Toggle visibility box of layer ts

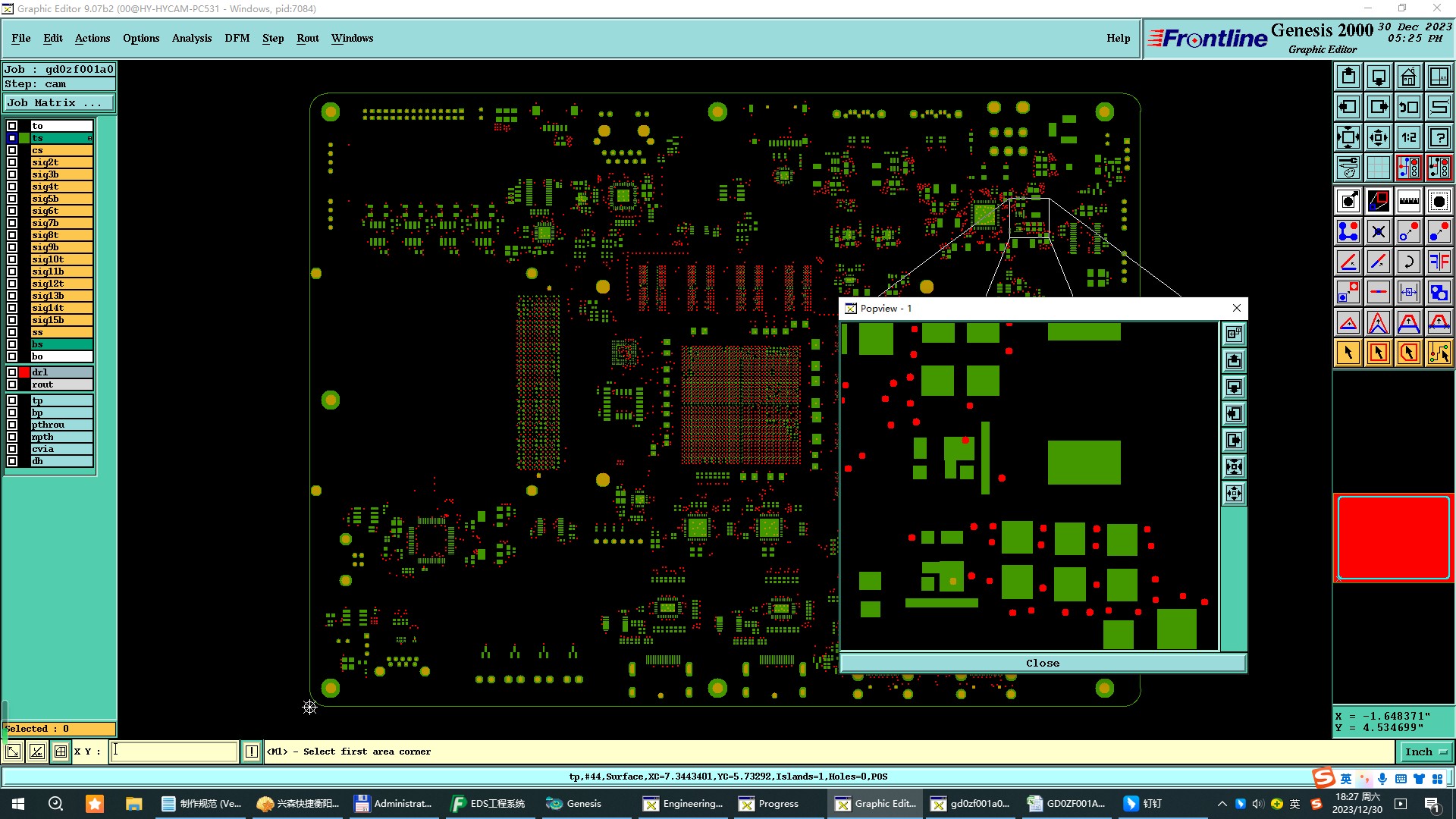12,138
